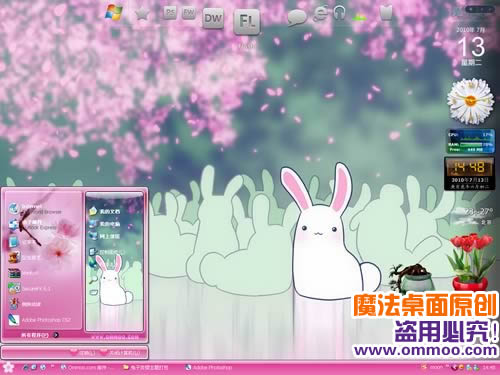The height and width of the screenshot is (375, 500).
Task: Open Internet Explorer from the dock
Action: [320, 14]
